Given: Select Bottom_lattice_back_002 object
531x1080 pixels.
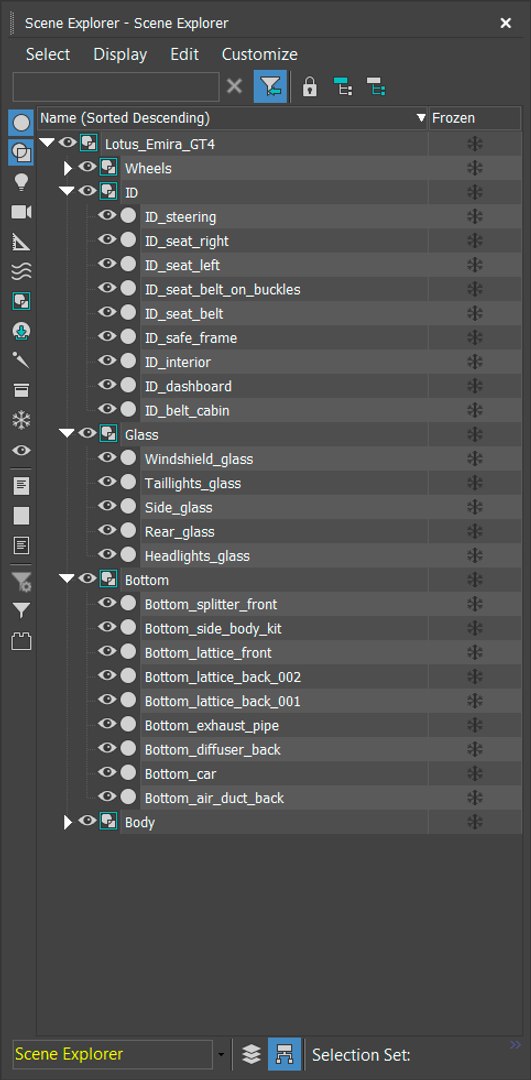Looking at the screenshot, I should [222, 677].
